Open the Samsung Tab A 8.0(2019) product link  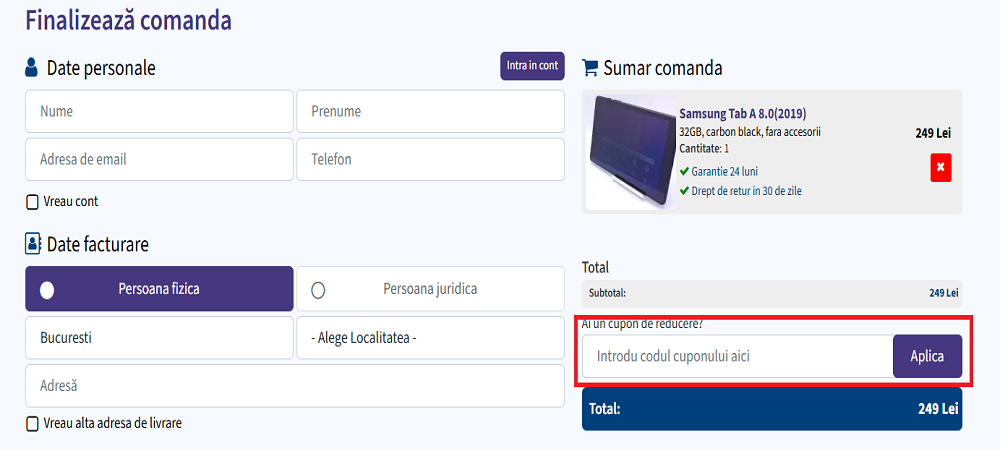[742, 114]
